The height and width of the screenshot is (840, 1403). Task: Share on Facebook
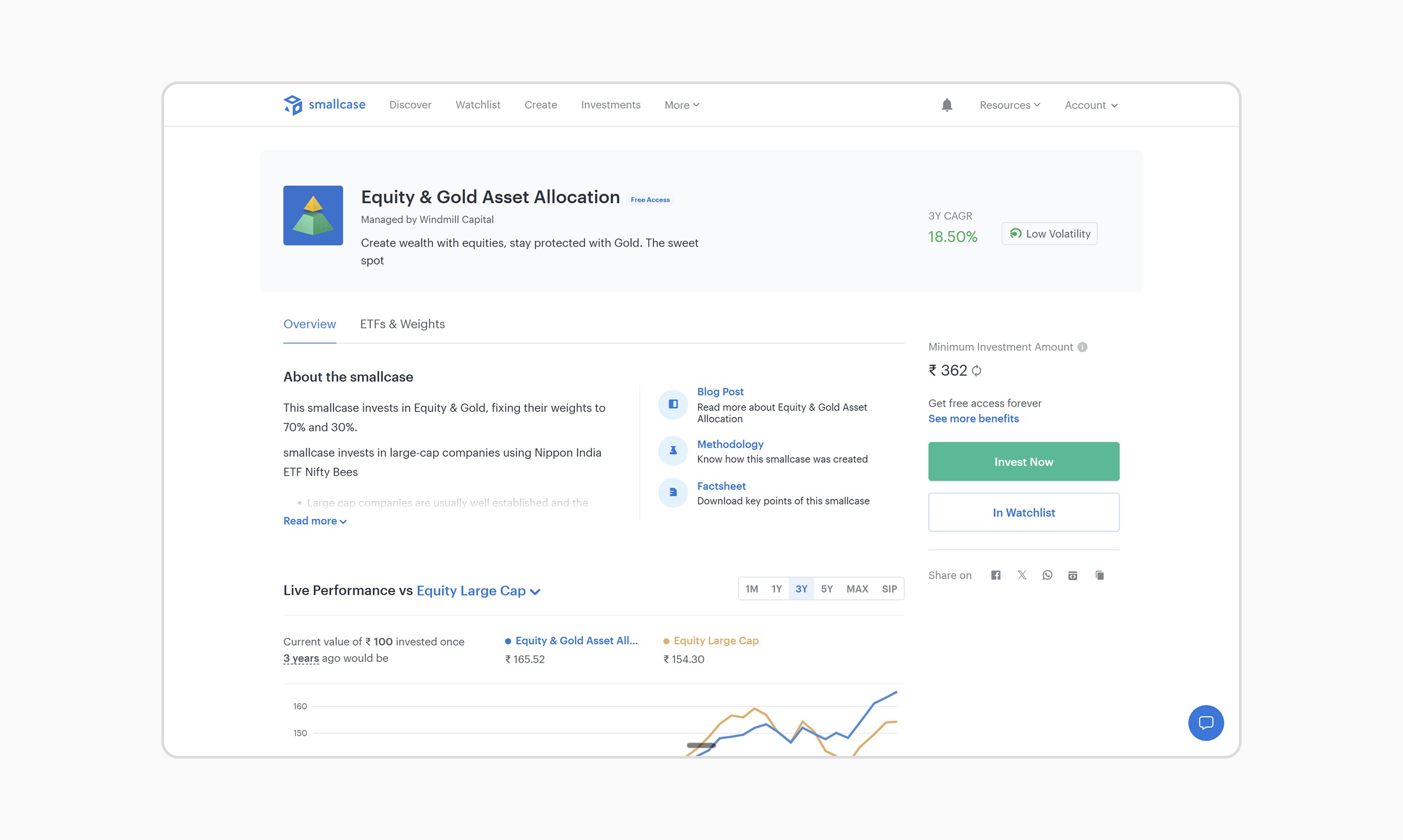[x=996, y=575]
